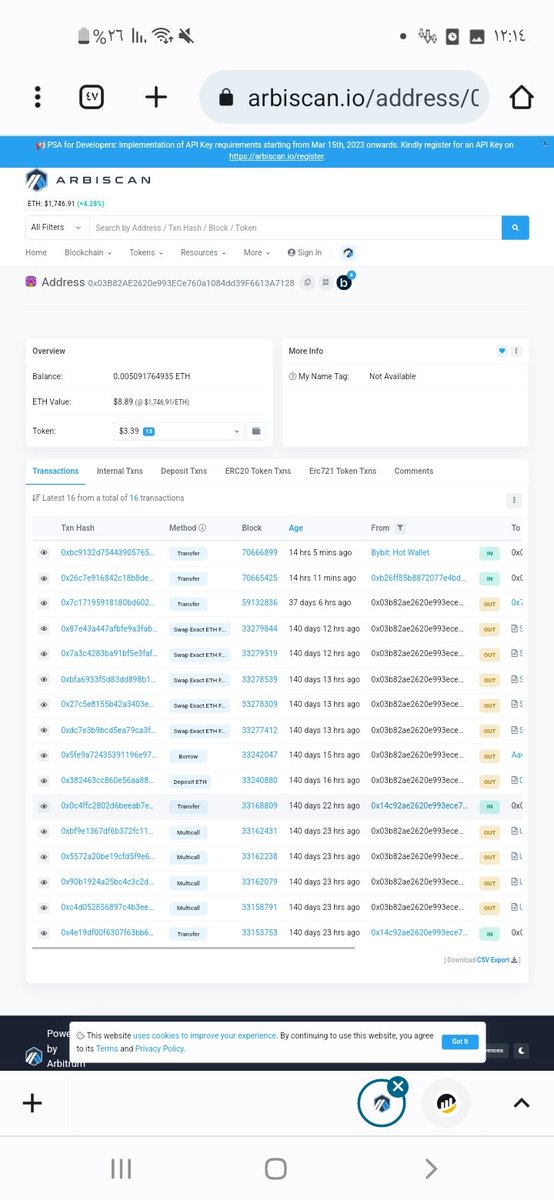The width and height of the screenshot is (554, 1200).
Task: Switch to the Deposit Txns tab
Action: coord(184,471)
